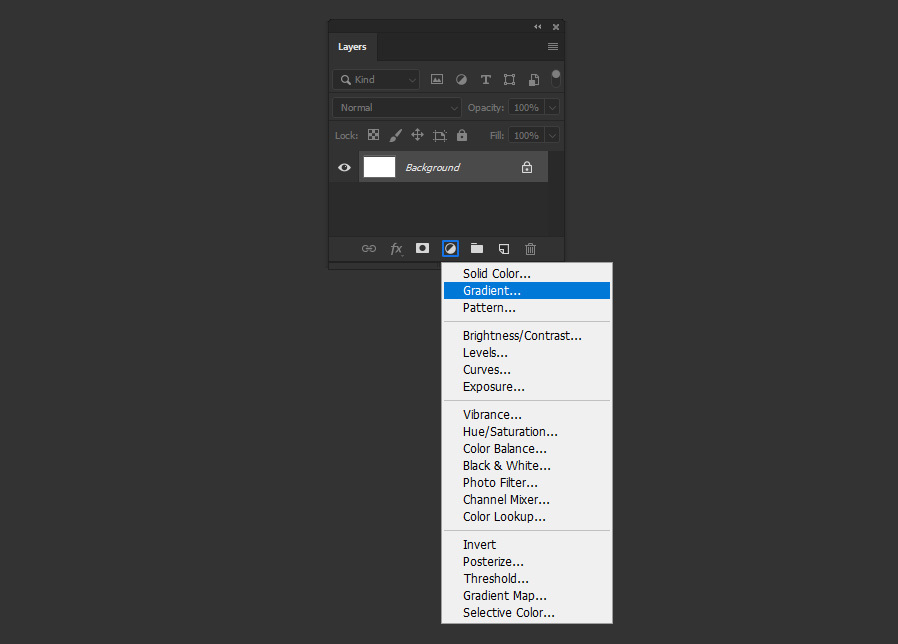This screenshot has height=644, width=898.
Task: Click the Link layers icon
Action: pyautogui.click(x=369, y=249)
